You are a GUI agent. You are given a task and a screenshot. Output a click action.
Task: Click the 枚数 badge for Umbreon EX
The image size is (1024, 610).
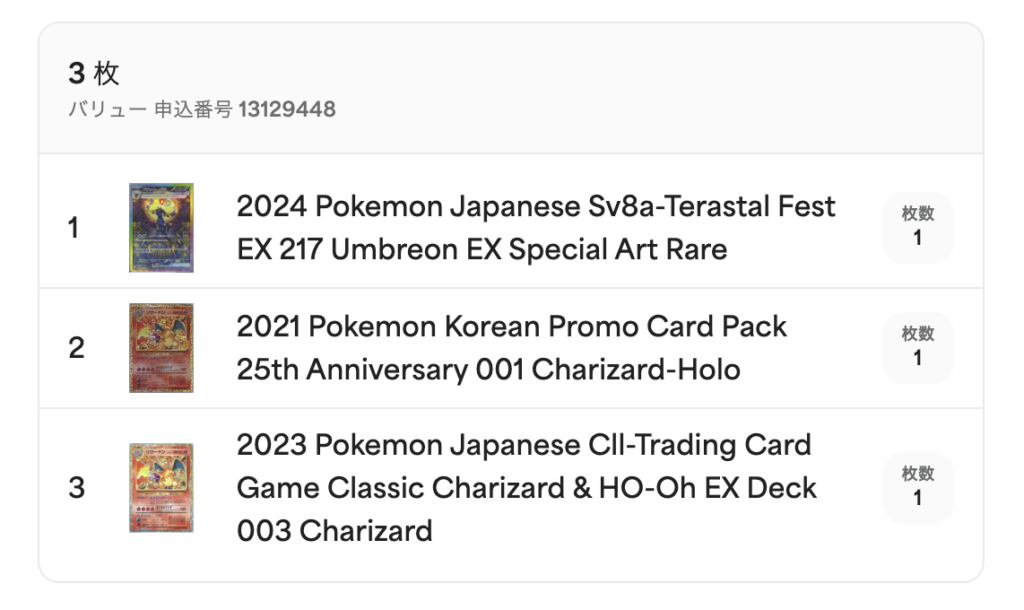coord(918,228)
